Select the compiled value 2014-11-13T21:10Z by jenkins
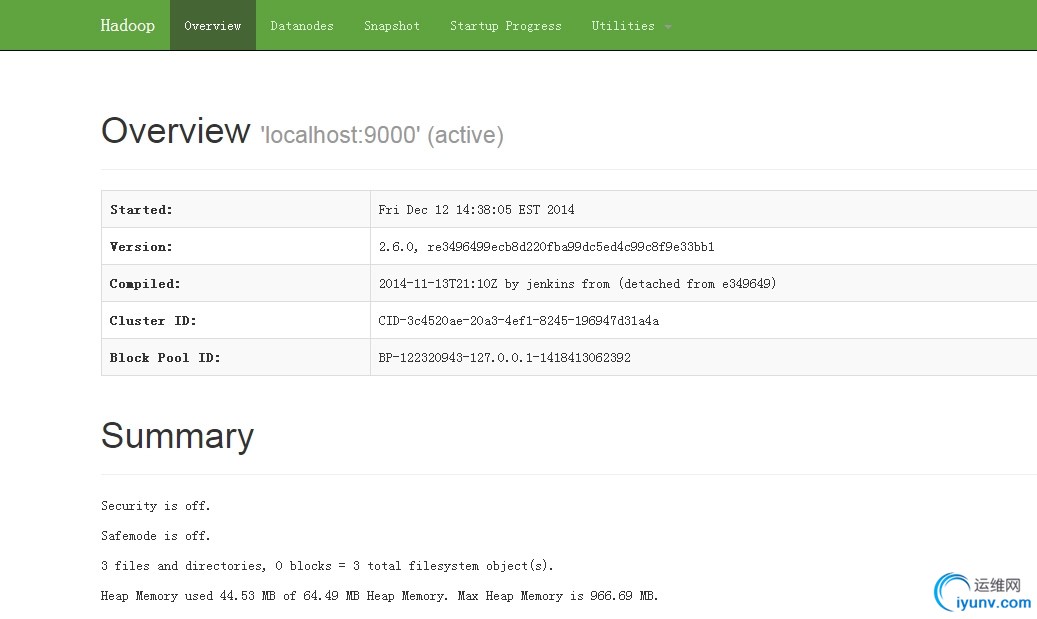The image size is (1037, 619). [577, 284]
